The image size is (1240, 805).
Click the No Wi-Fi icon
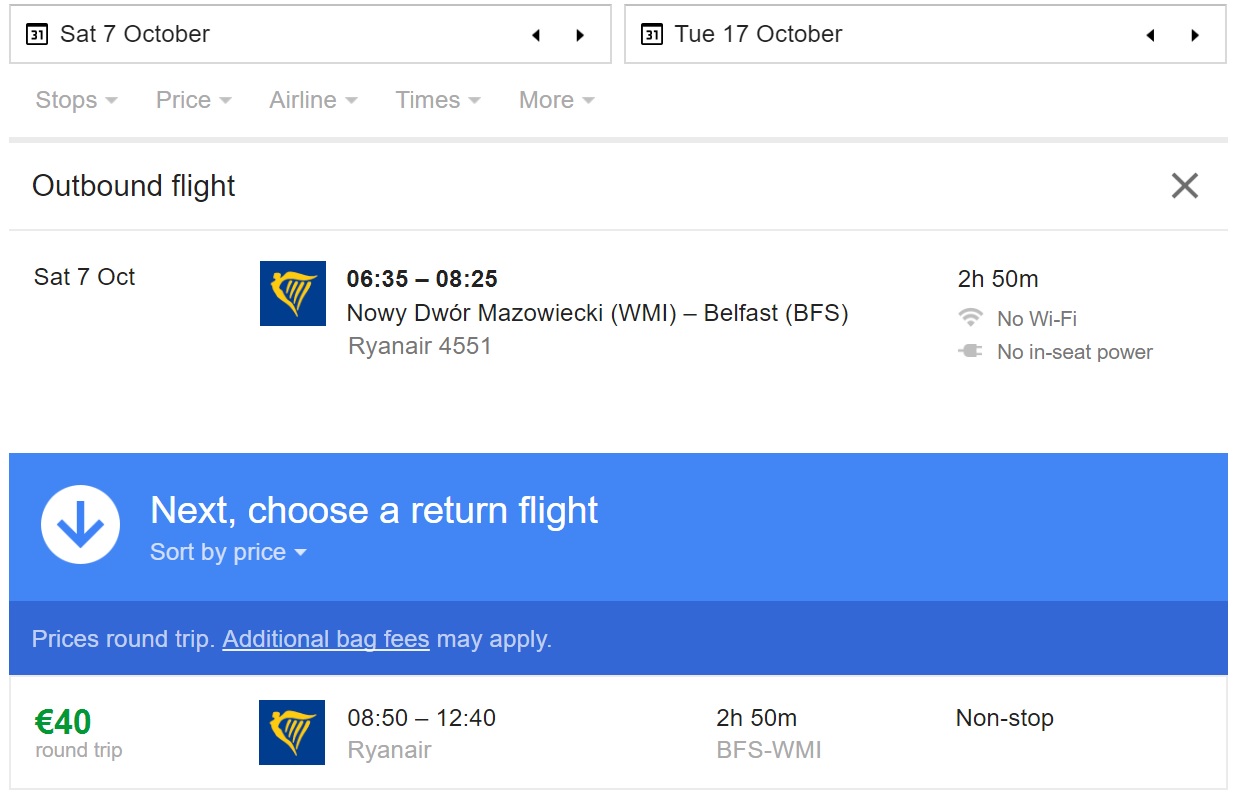click(x=970, y=318)
